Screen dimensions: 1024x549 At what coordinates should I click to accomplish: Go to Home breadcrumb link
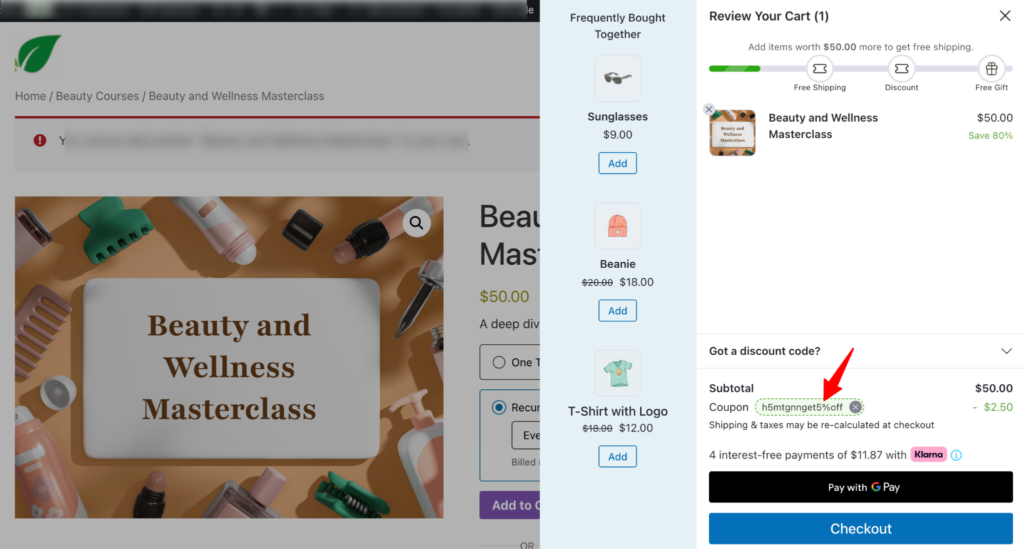(x=30, y=96)
